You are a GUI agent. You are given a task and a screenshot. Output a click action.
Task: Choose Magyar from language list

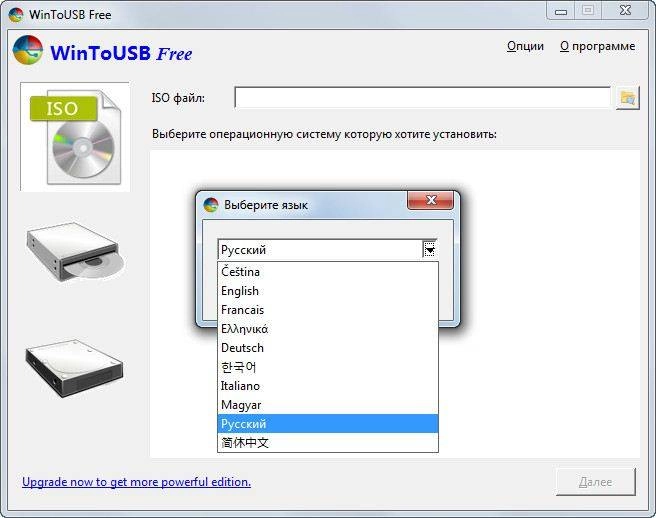(x=328, y=405)
